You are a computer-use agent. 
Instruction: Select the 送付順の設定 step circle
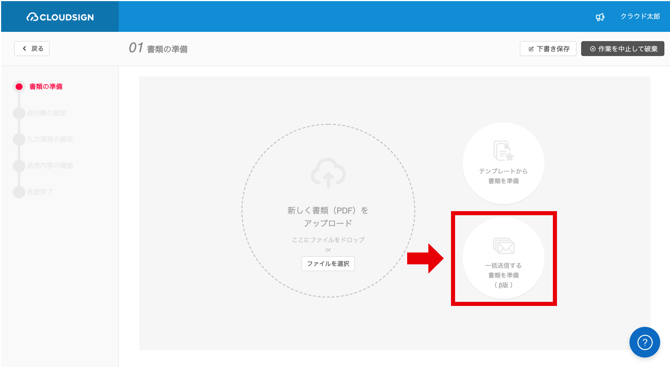click(19, 113)
